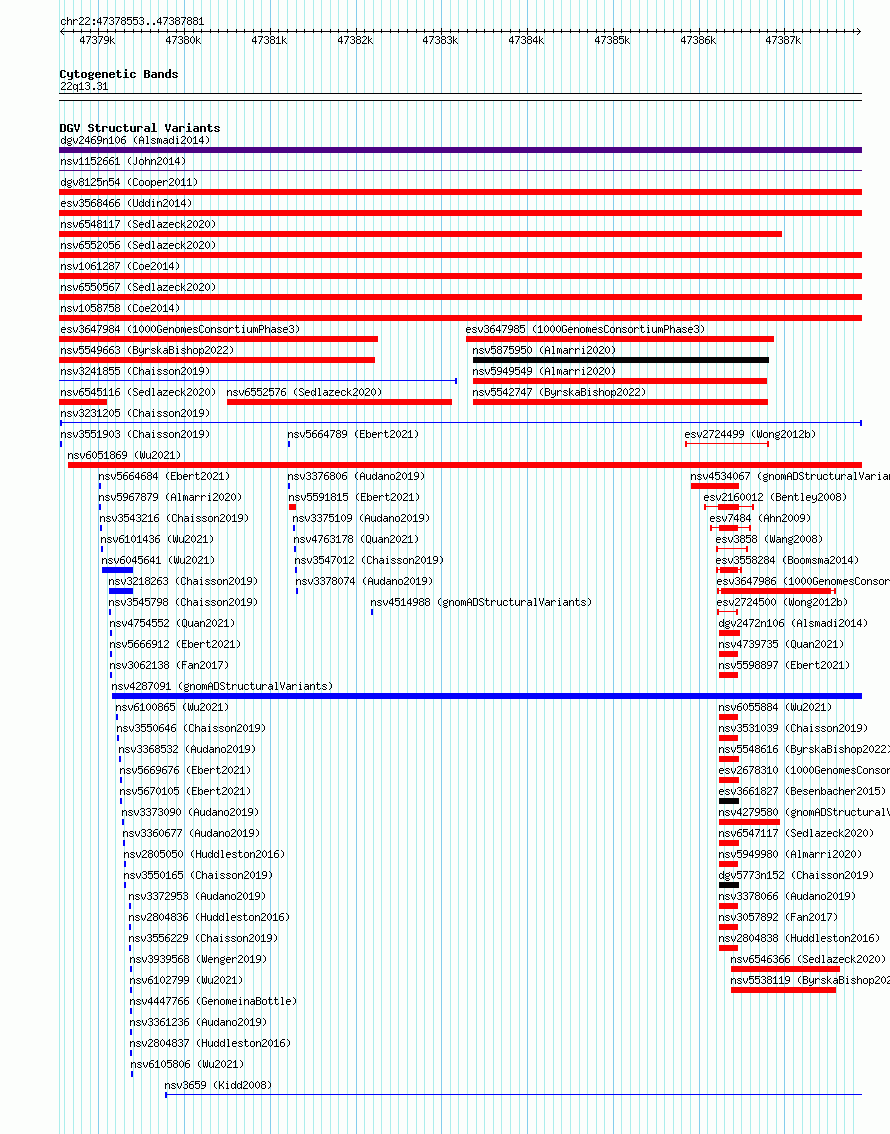This screenshot has width=890, height=1134.
Task: Click nsv6105806 (Wu2021) label
Action: click(187, 1064)
